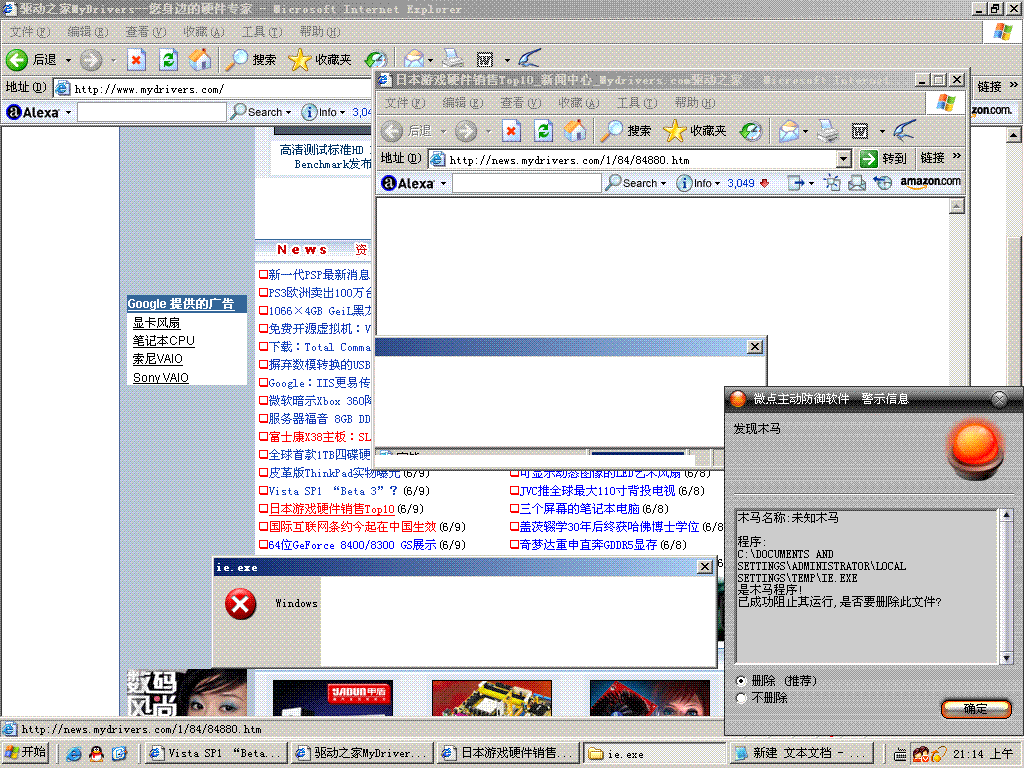Click Internet Explorer quick launch icon in taskbar

[74, 754]
